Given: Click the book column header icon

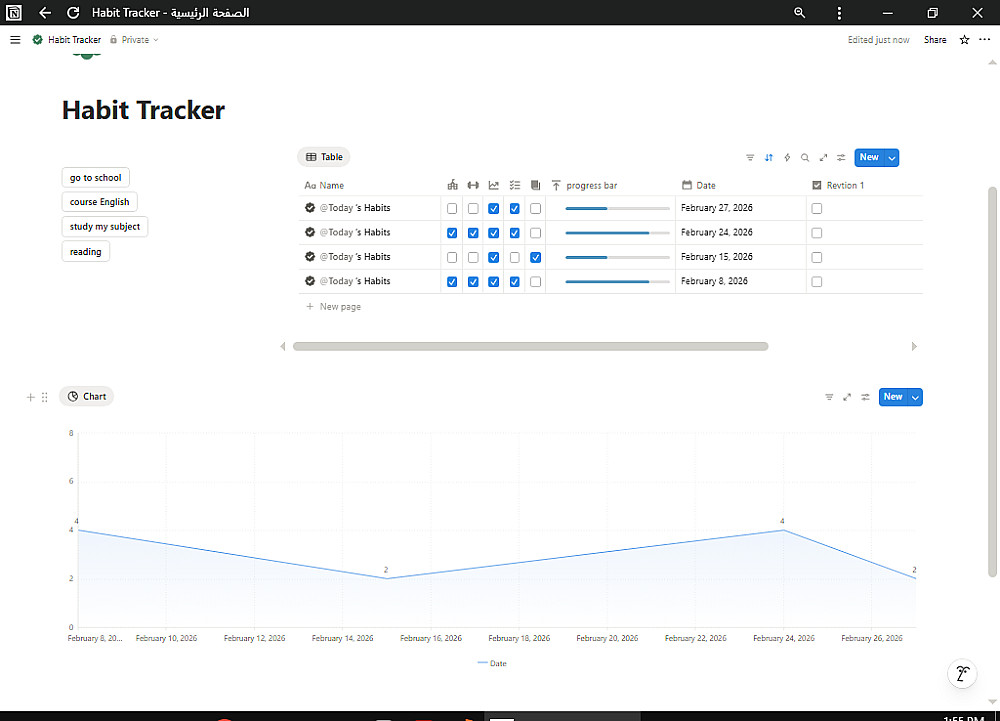Looking at the screenshot, I should click(536, 185).
